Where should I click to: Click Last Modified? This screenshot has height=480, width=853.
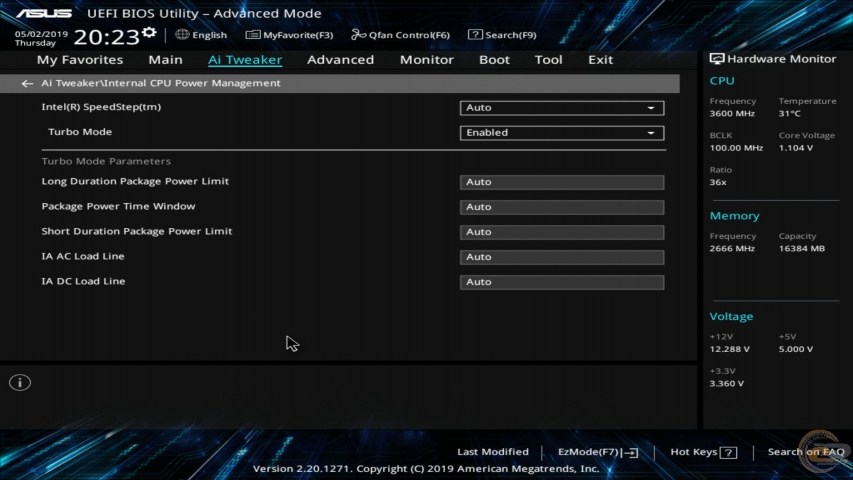493,452
